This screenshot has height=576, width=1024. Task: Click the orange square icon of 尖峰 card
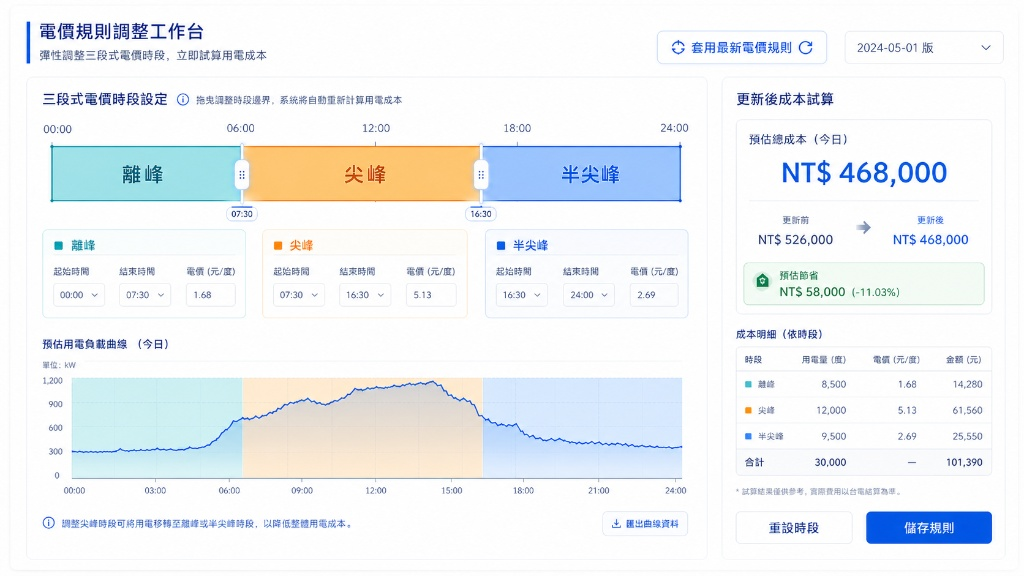pyautogui.click(x=278, y=246)
